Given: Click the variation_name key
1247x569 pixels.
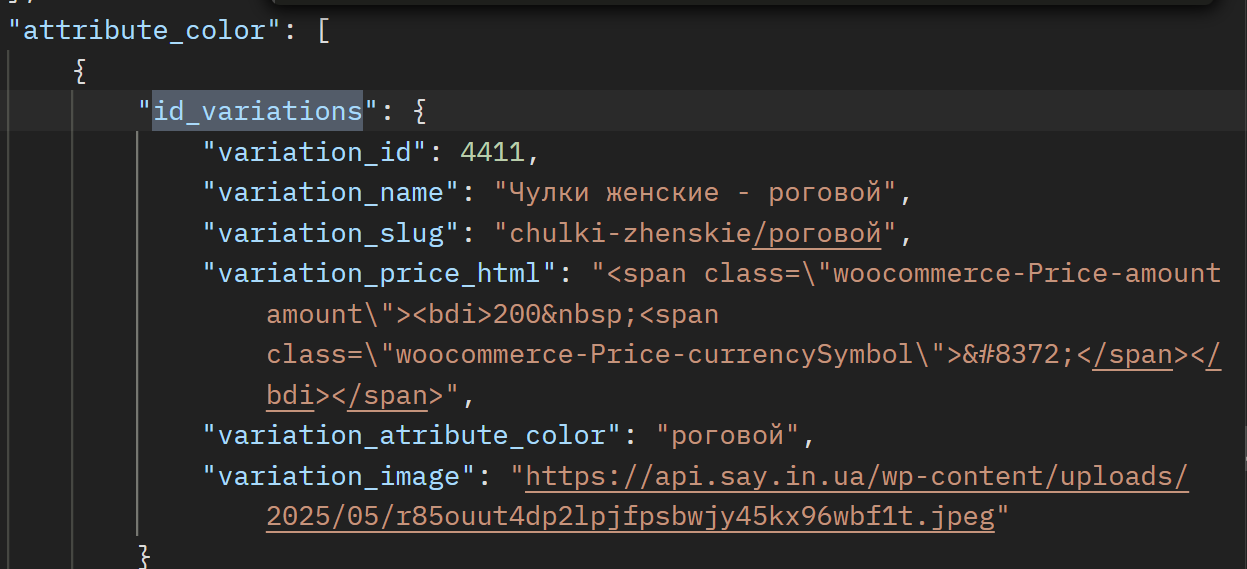Looking at the screenshot, I should pos(330,192).
